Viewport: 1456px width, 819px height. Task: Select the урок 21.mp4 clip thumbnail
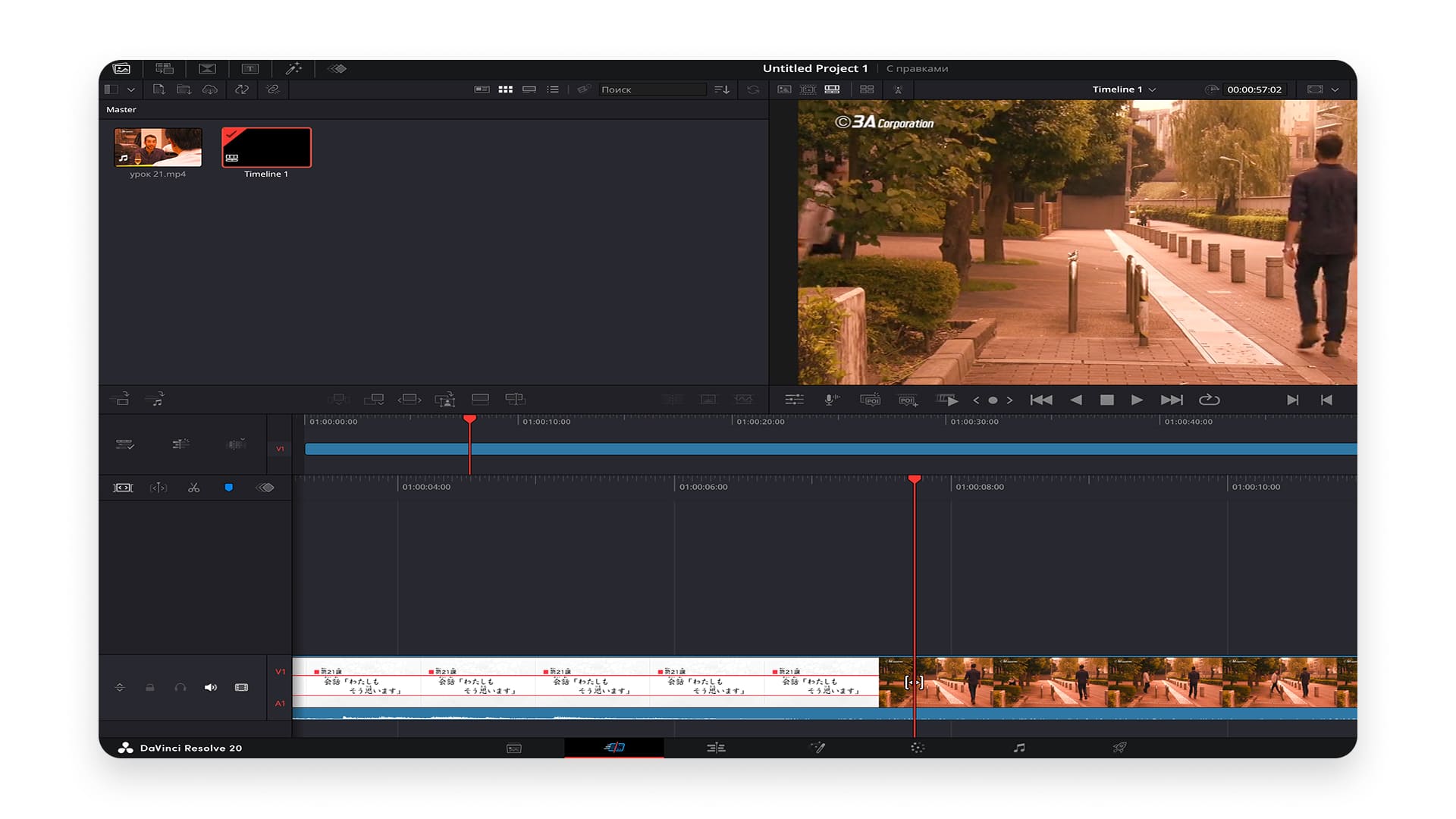point(158,147)
